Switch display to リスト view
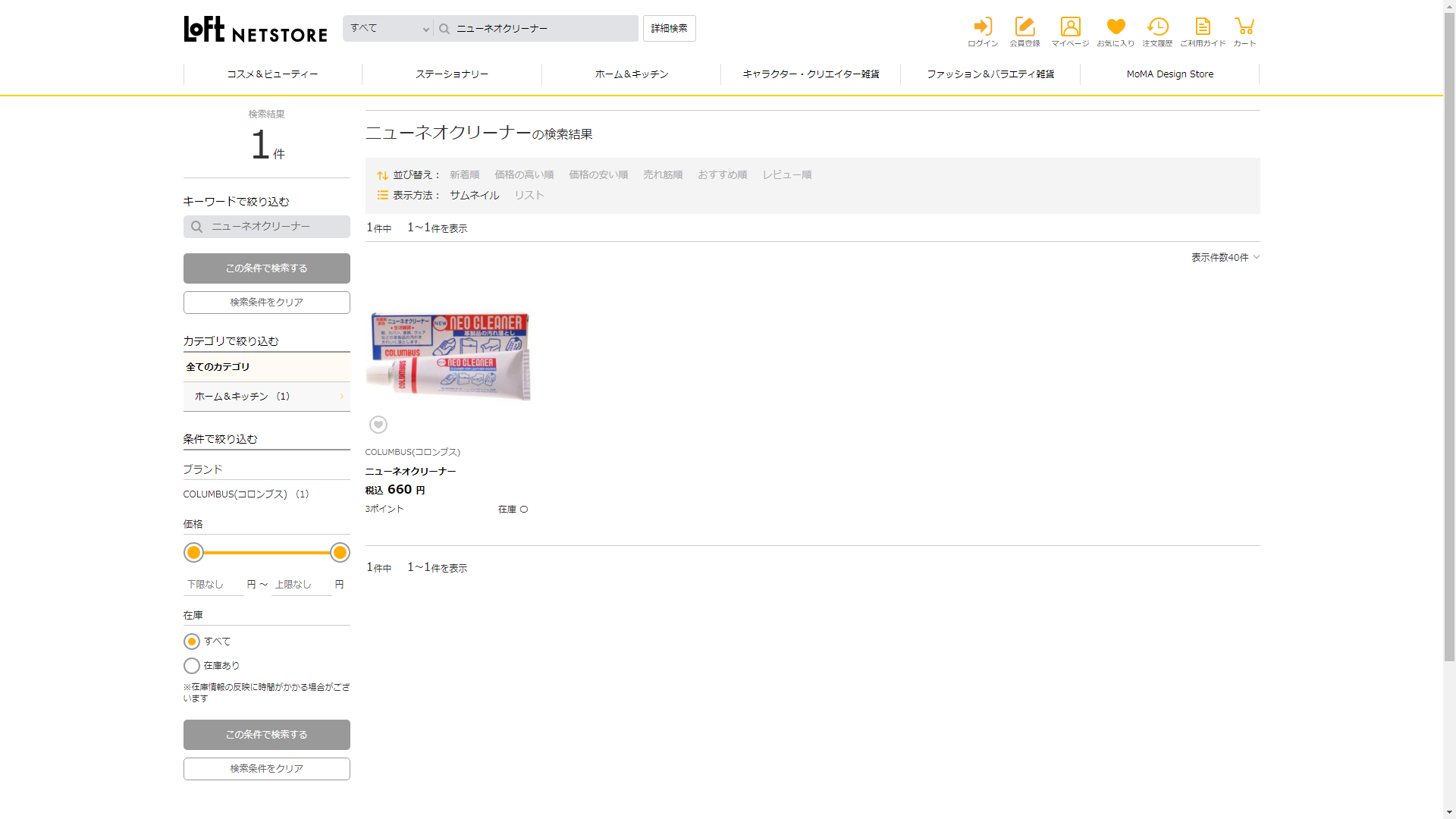The width and height of the screenshot is (1456, 819). [529, 196]
